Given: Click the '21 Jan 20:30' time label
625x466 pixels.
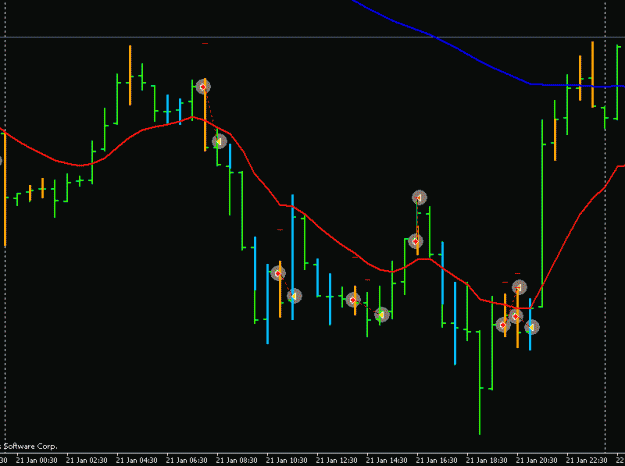Looking at the screenshot, I should point(537,460).
